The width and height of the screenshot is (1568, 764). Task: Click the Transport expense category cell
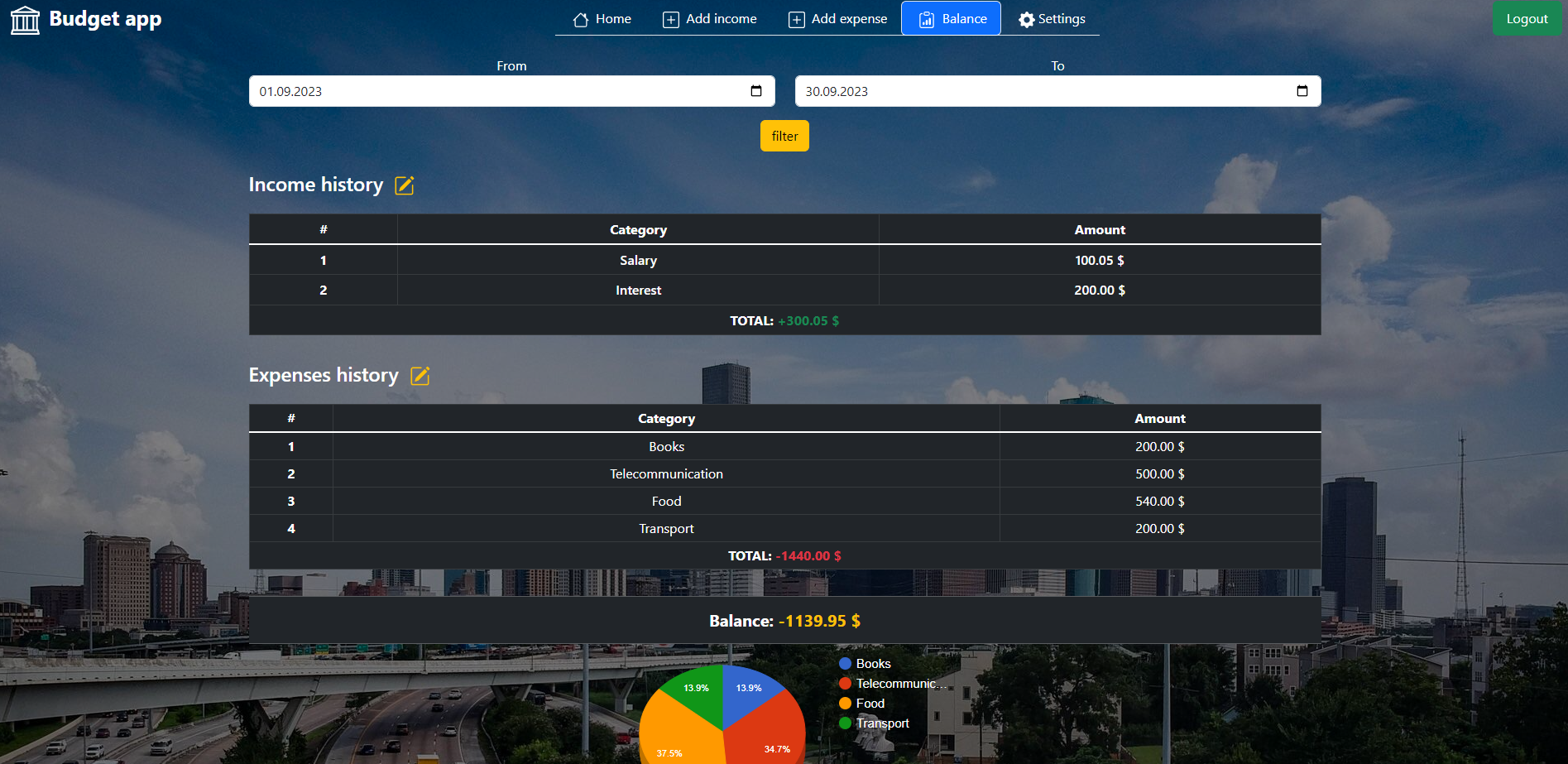coord(666,529)
